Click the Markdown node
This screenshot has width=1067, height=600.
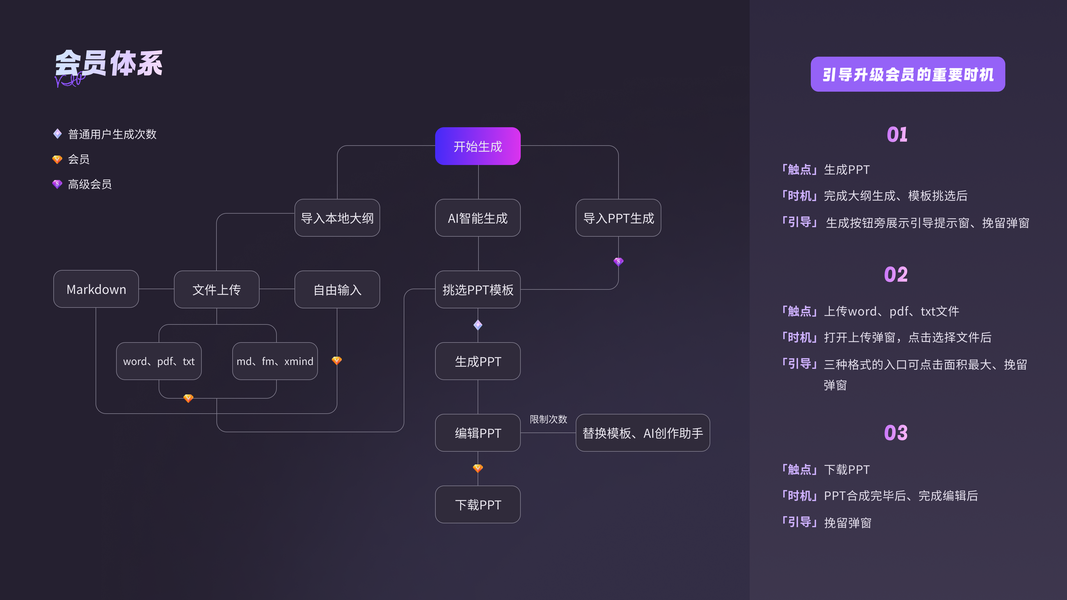[x=96, y=289]
